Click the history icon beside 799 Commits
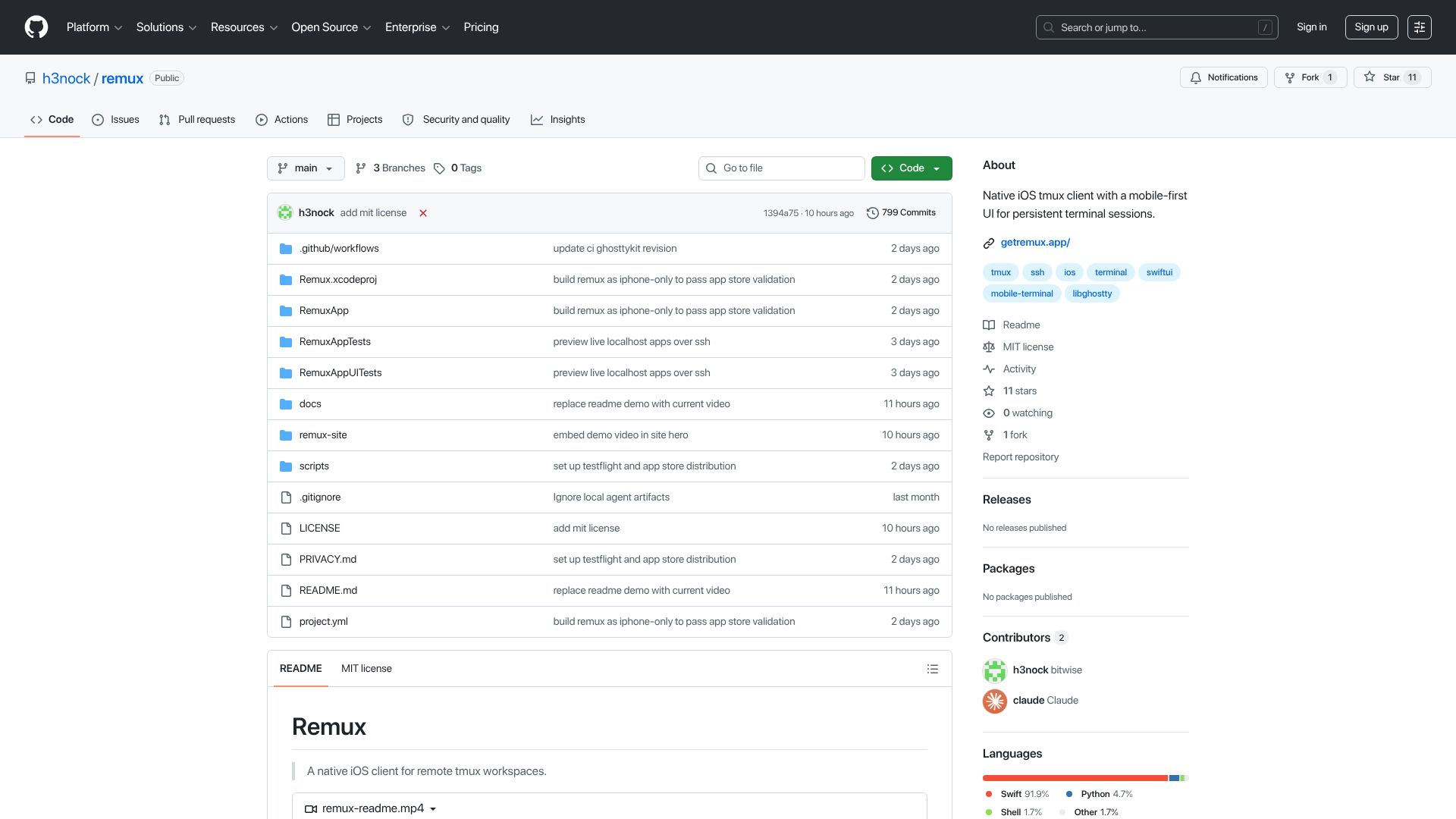Viewport: 1456px width, 819px height. (x=873, y=213)
